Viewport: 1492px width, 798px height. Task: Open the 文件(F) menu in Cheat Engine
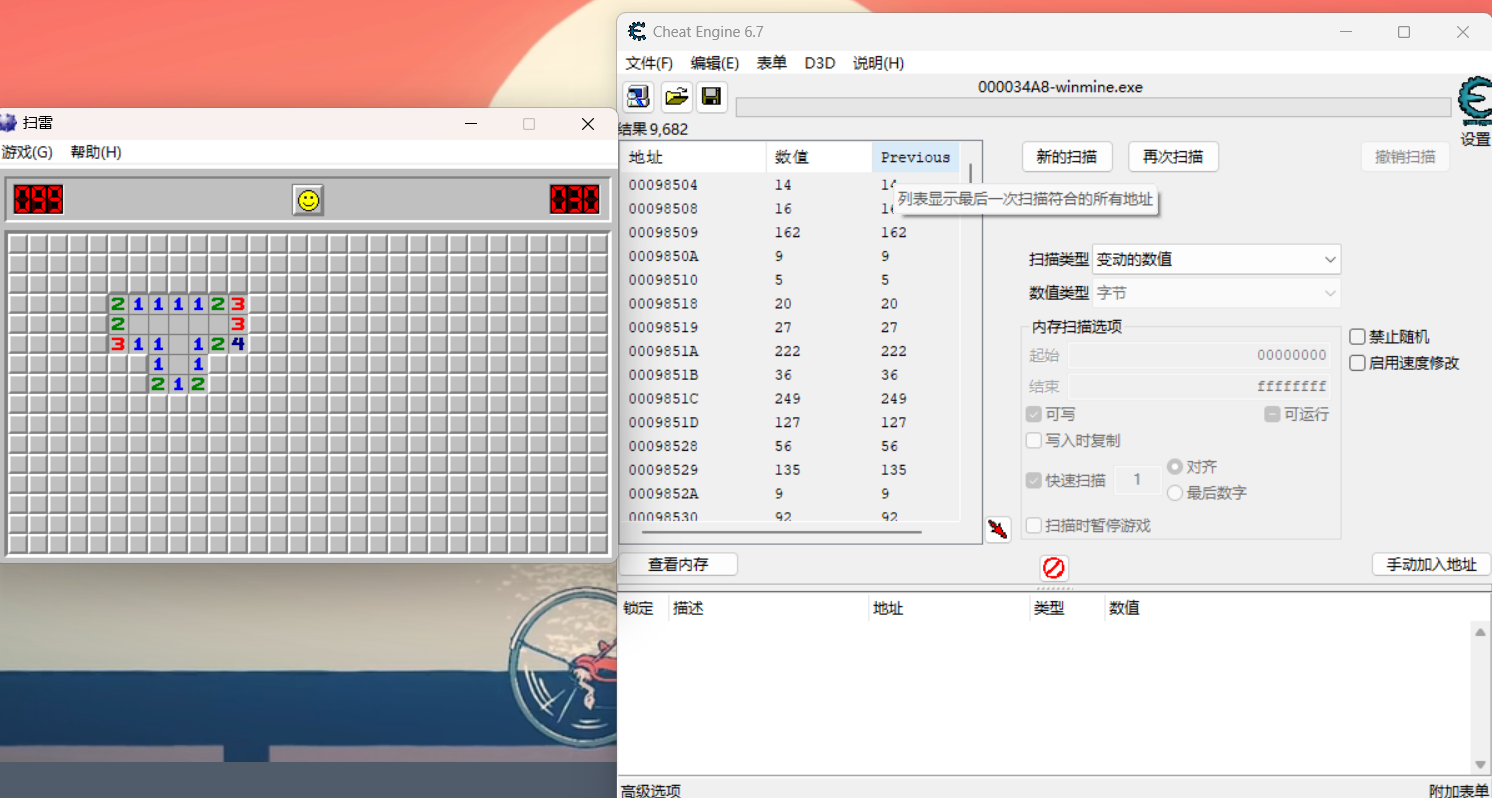(x=649, y=63)
